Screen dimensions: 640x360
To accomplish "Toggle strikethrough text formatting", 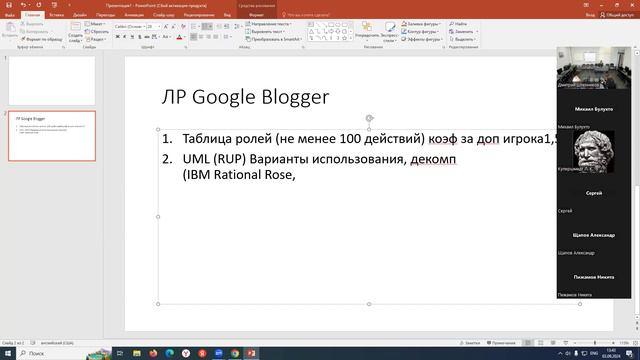I will click(147, 37).
